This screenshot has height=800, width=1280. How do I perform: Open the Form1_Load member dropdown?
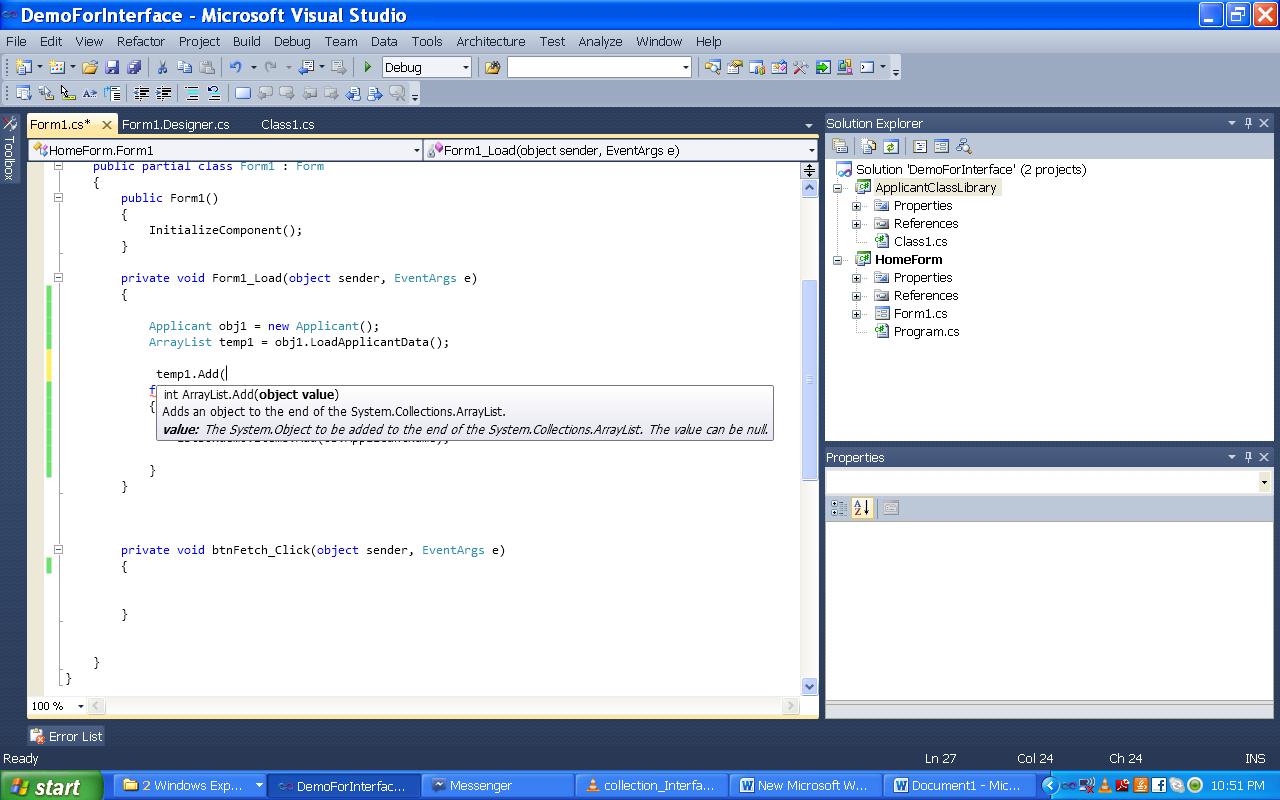(x=811, y=150)
